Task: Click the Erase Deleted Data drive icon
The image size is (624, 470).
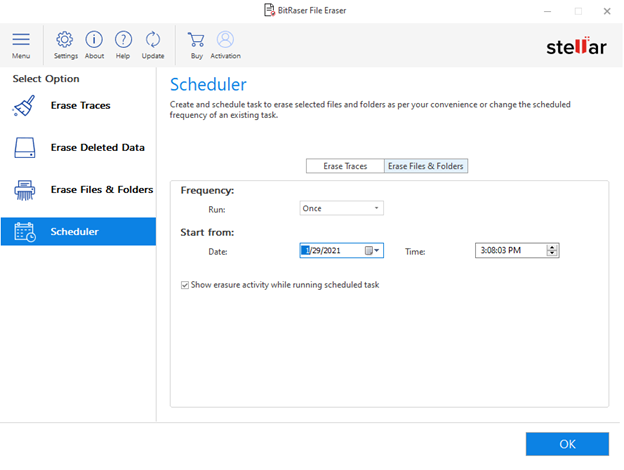Action: 25,148
